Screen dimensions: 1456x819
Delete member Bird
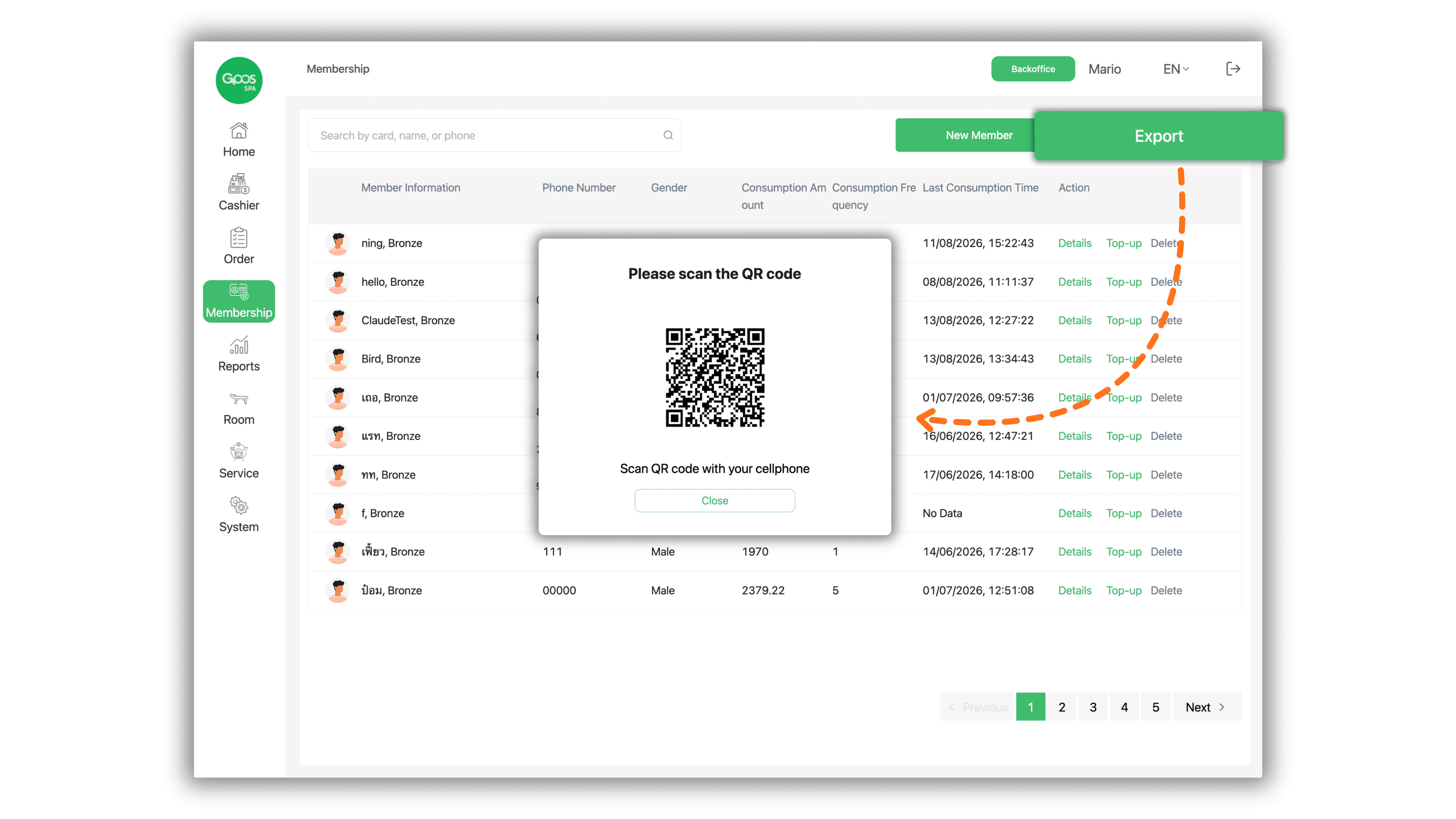(1167, 359)
